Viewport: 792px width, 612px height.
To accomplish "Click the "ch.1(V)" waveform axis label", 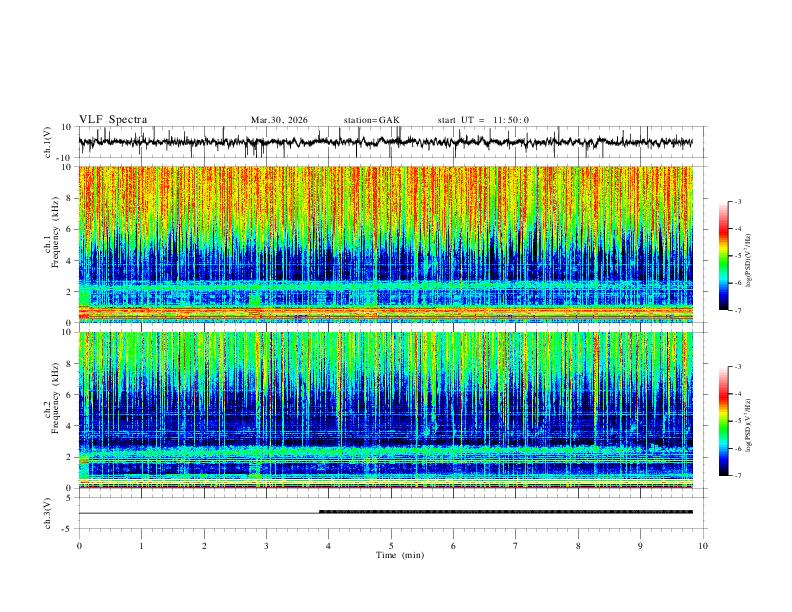I will (48, 142).
